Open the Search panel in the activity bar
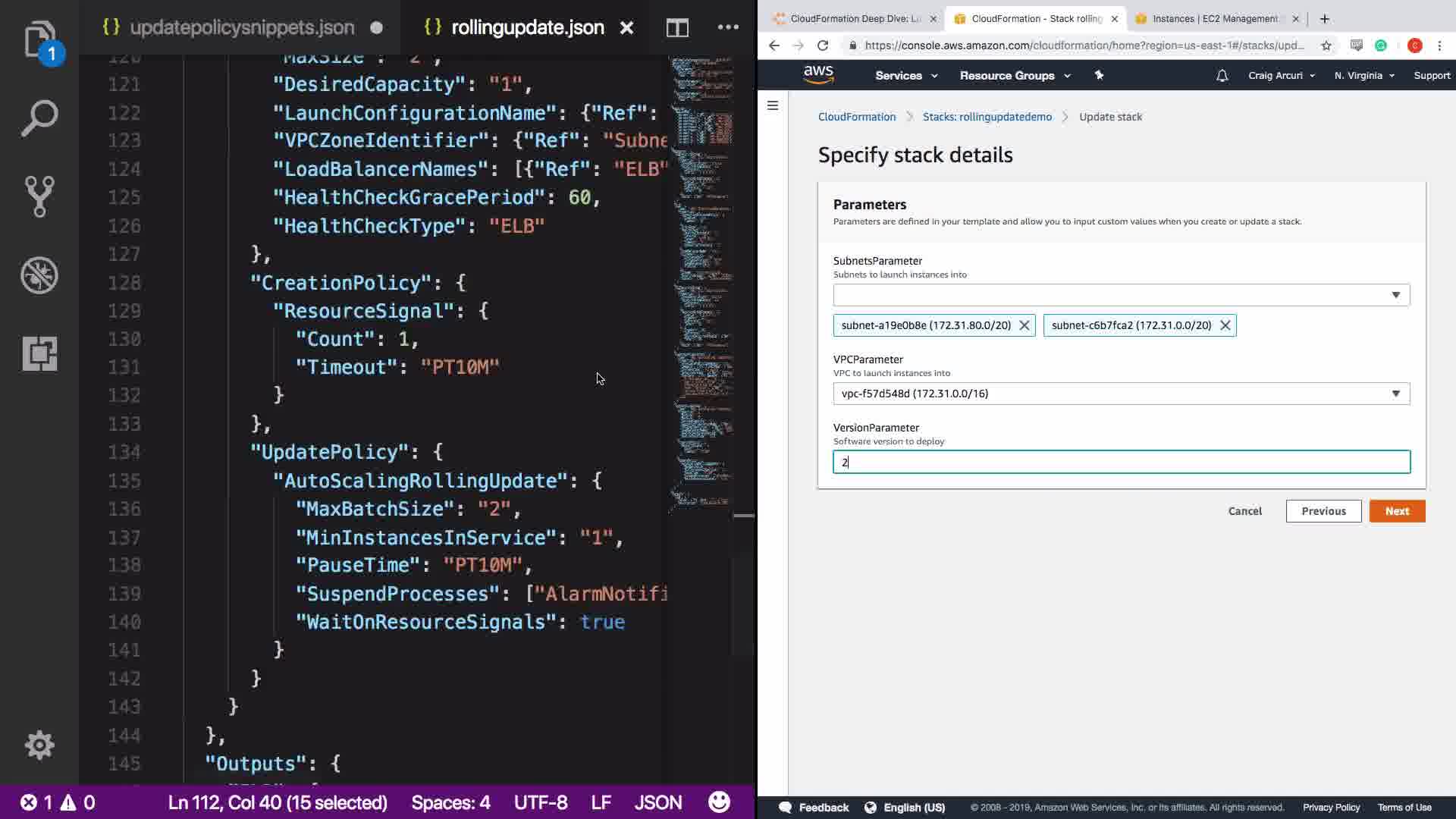Image resolution: width=1456 pixels, height=819 pixels. (x=39, y=118)
